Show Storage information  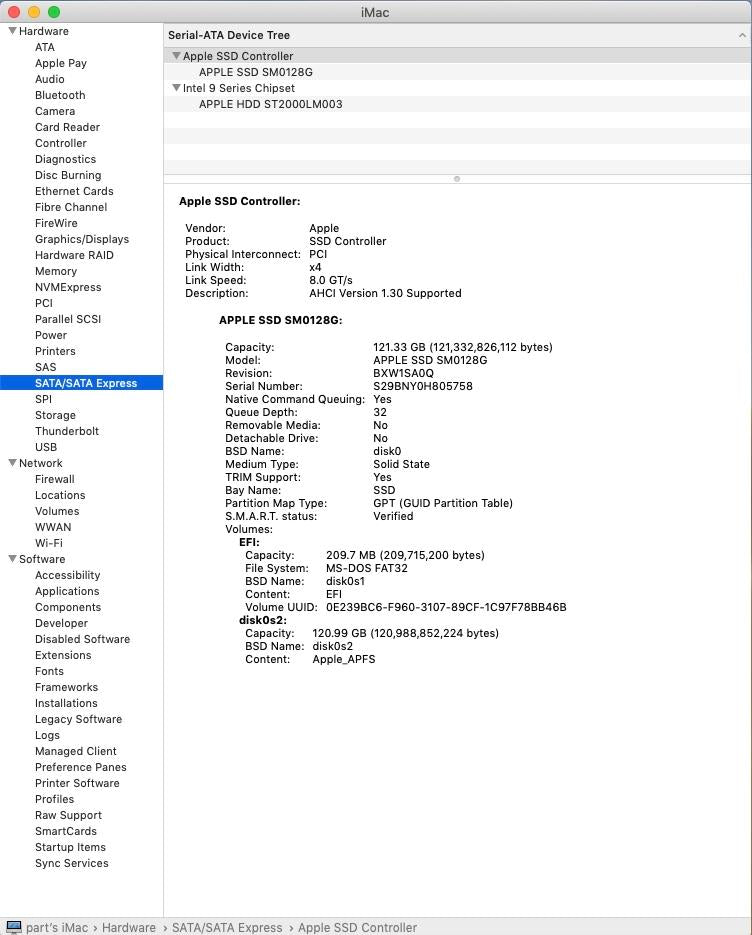point(55,416)
